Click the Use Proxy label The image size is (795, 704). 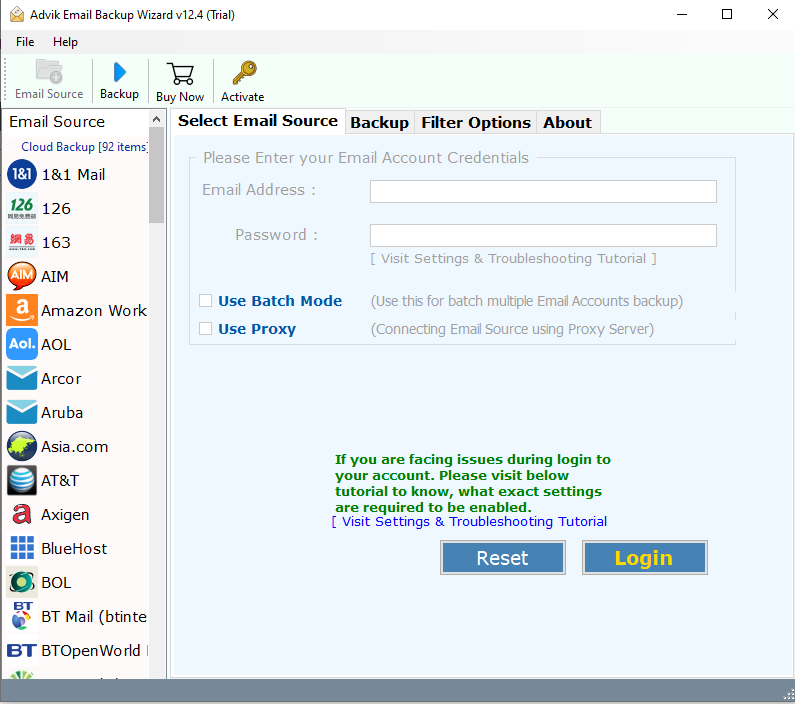point(257,329)
